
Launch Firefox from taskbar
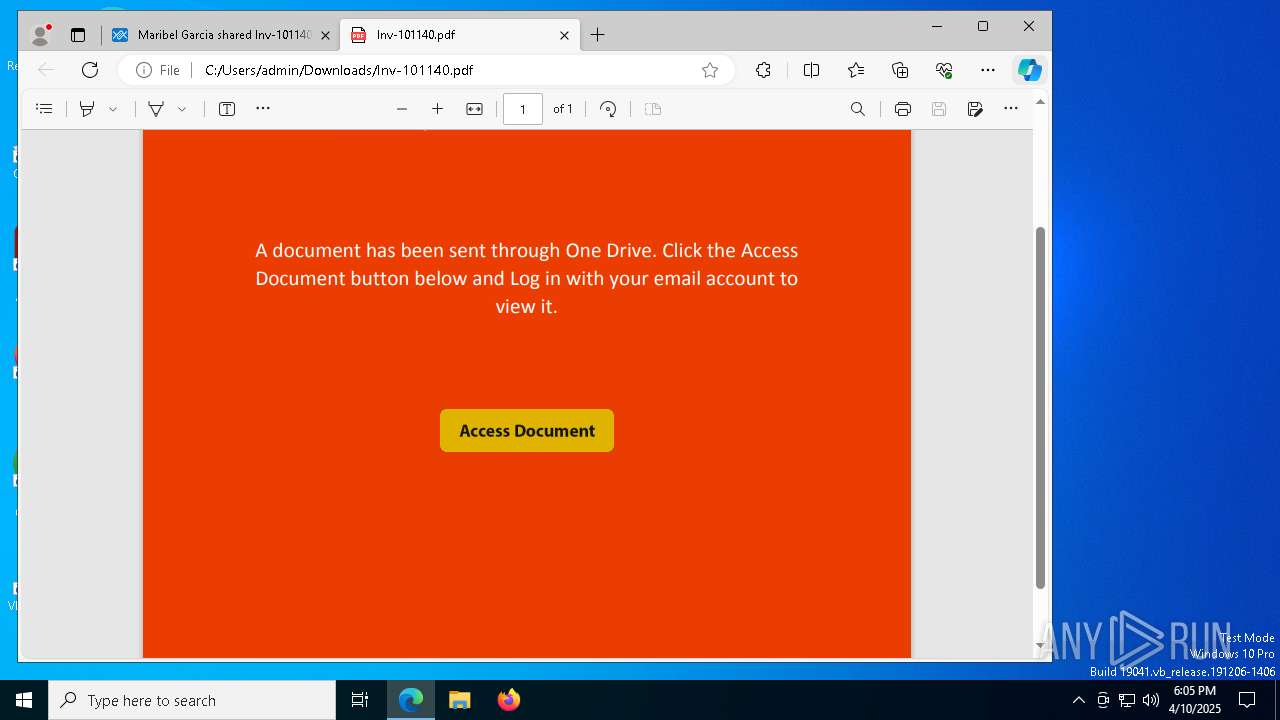(508, 700)
